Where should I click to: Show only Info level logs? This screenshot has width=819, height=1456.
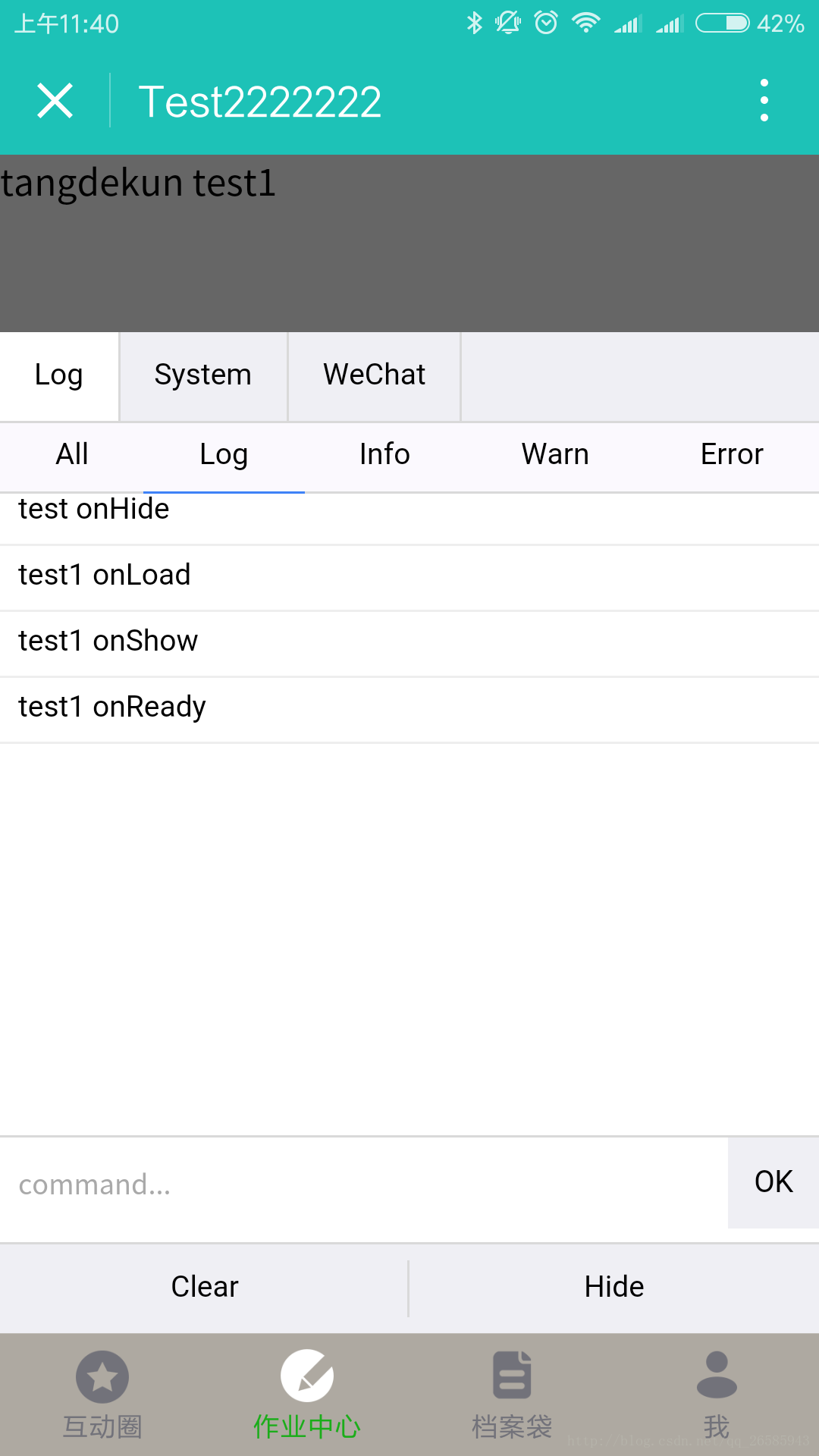(x=384, y=455)
